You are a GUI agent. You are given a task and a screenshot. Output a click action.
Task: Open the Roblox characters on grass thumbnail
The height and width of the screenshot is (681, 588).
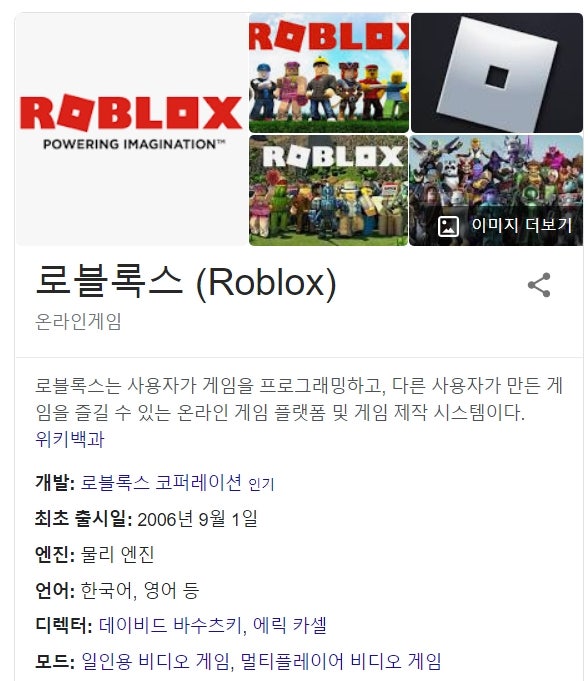click(329, 73)
